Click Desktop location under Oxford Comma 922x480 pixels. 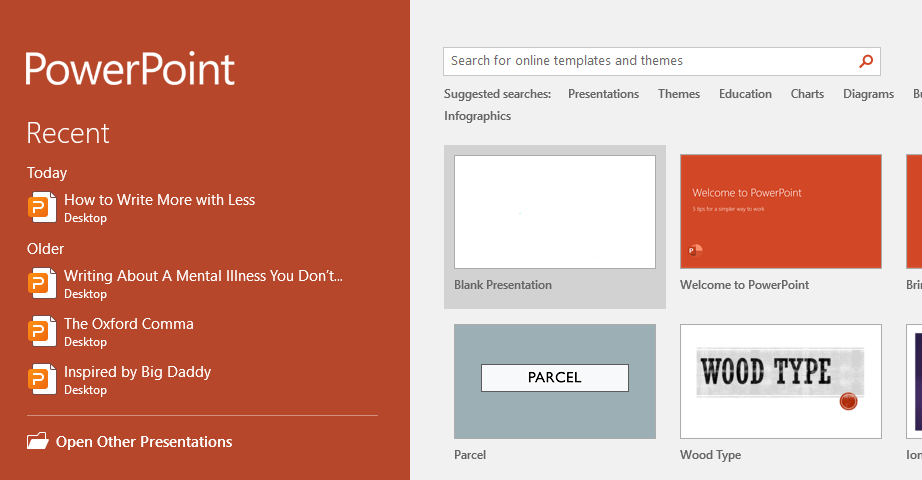pos(85,342)
